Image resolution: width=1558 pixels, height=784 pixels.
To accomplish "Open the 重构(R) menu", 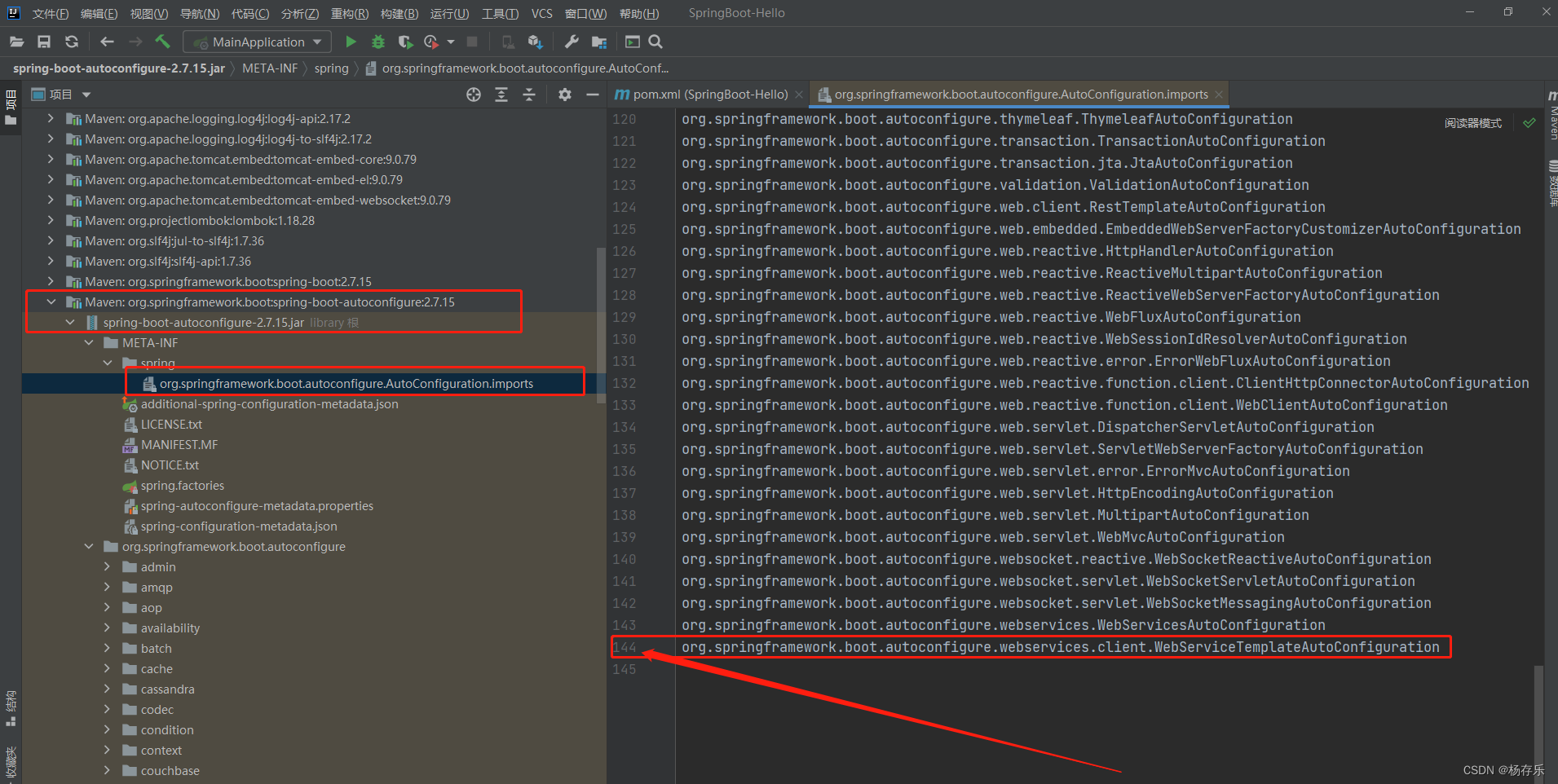I will pyautogui.click(x=350, y=13).
